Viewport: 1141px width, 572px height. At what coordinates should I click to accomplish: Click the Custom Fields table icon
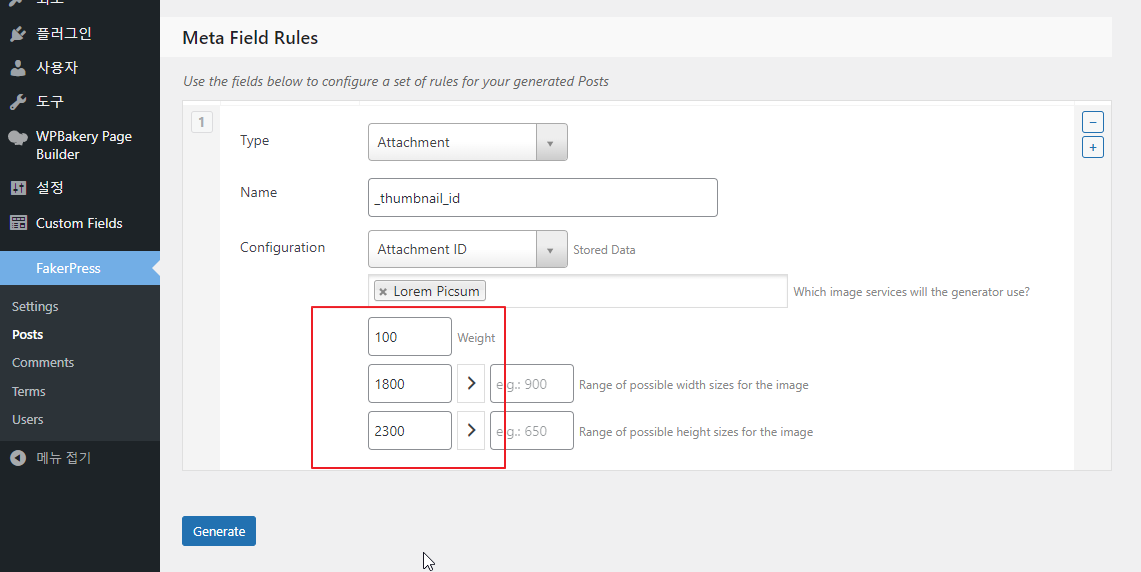click(x=18, y=223)
